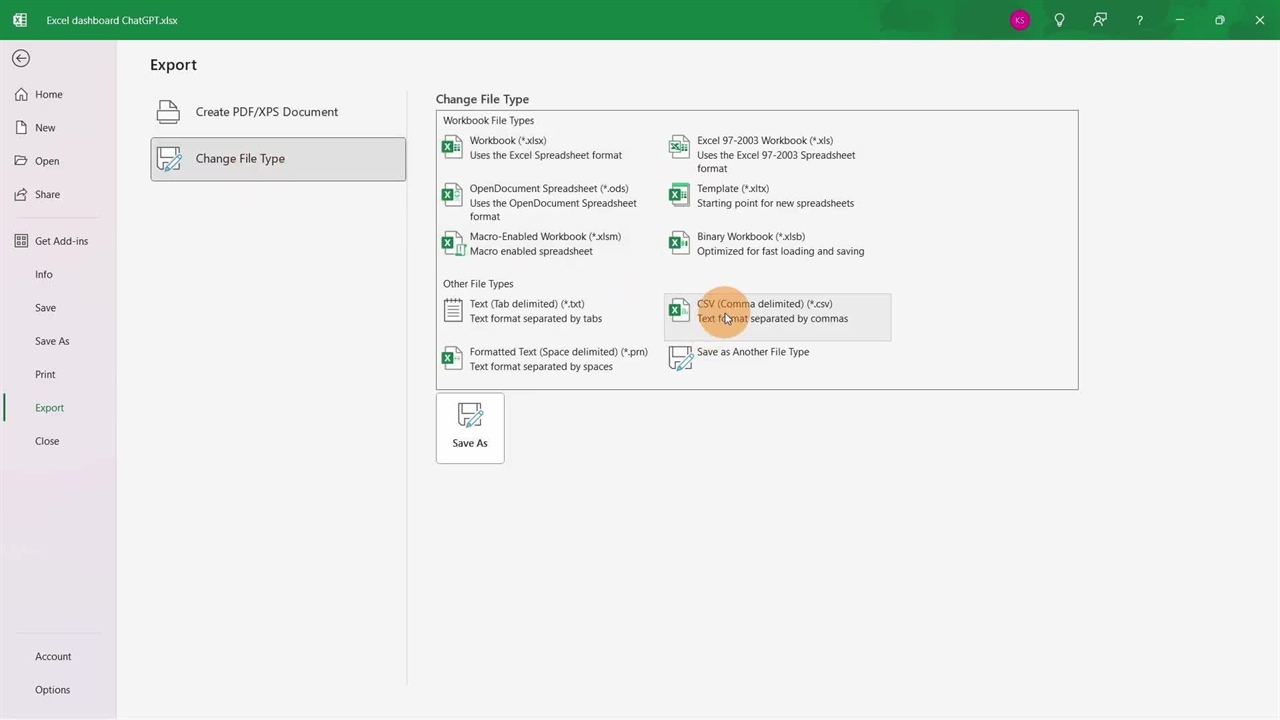Viewport: 1280px width, 720px height.
Task: Click the New label in sidebar
Action: coord(45,128)
